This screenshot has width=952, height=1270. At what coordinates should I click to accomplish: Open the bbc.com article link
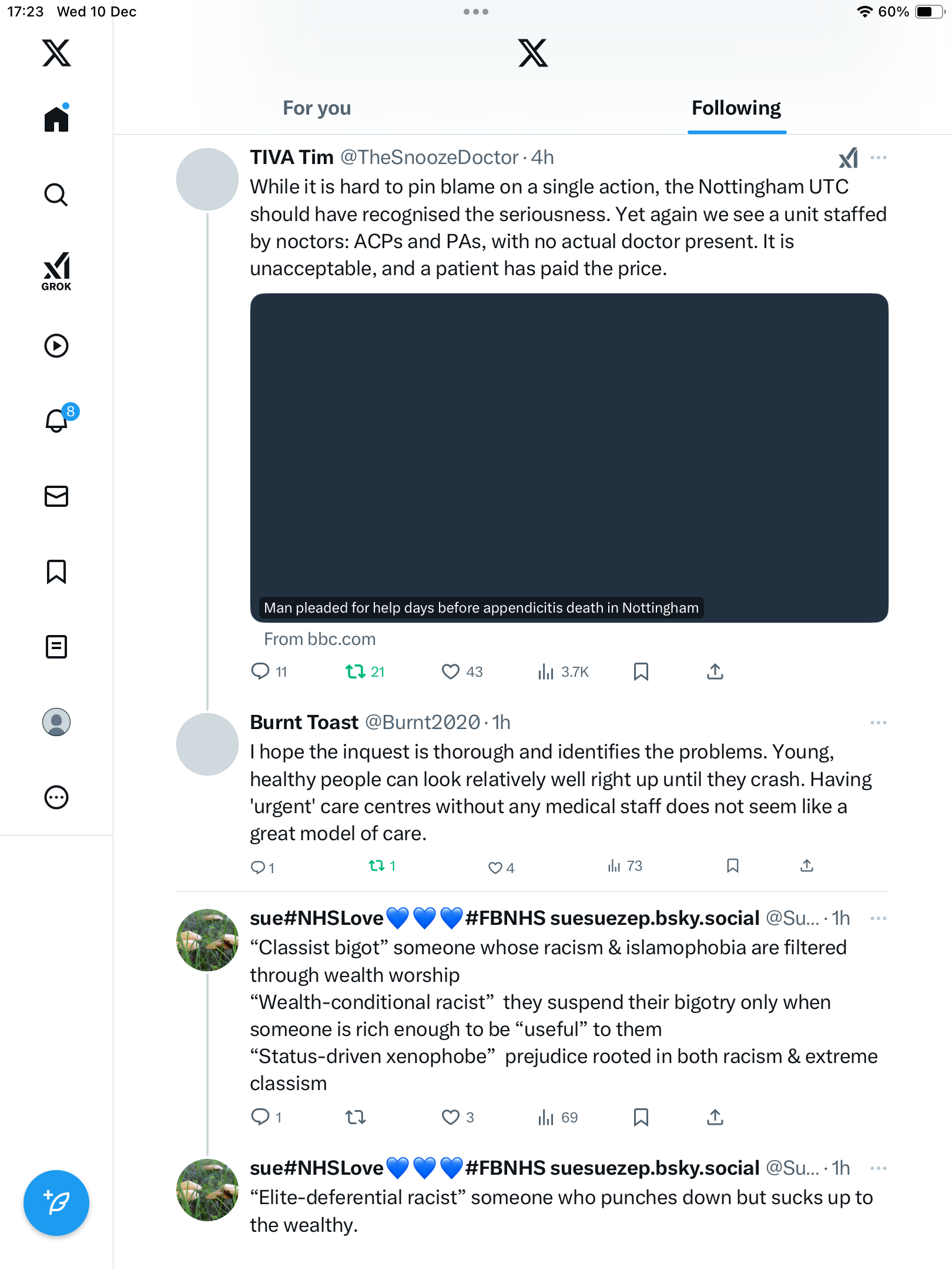pos(320,639)
